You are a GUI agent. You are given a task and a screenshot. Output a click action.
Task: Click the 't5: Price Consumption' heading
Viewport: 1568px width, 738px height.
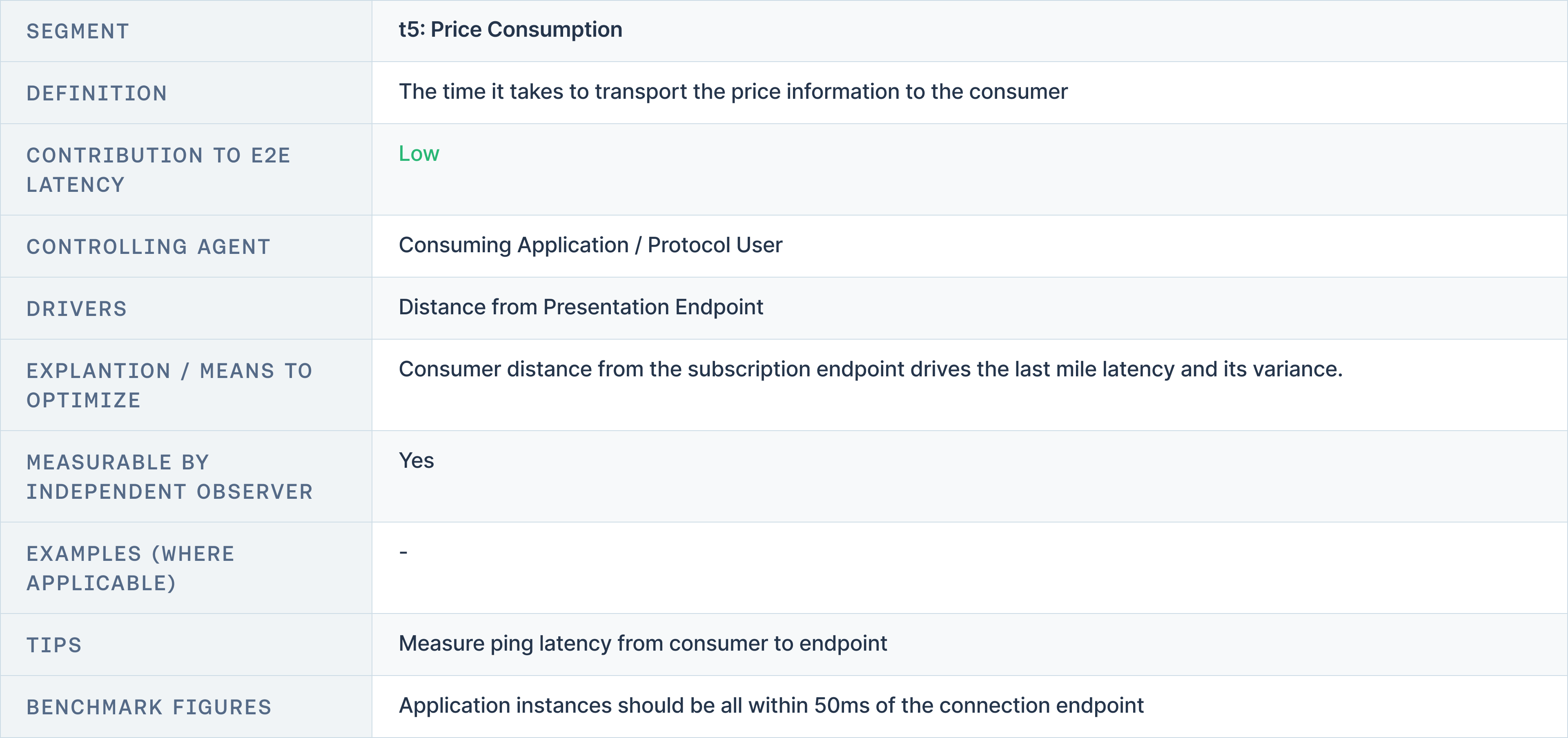pyautogui.click(x=510, y=30)
